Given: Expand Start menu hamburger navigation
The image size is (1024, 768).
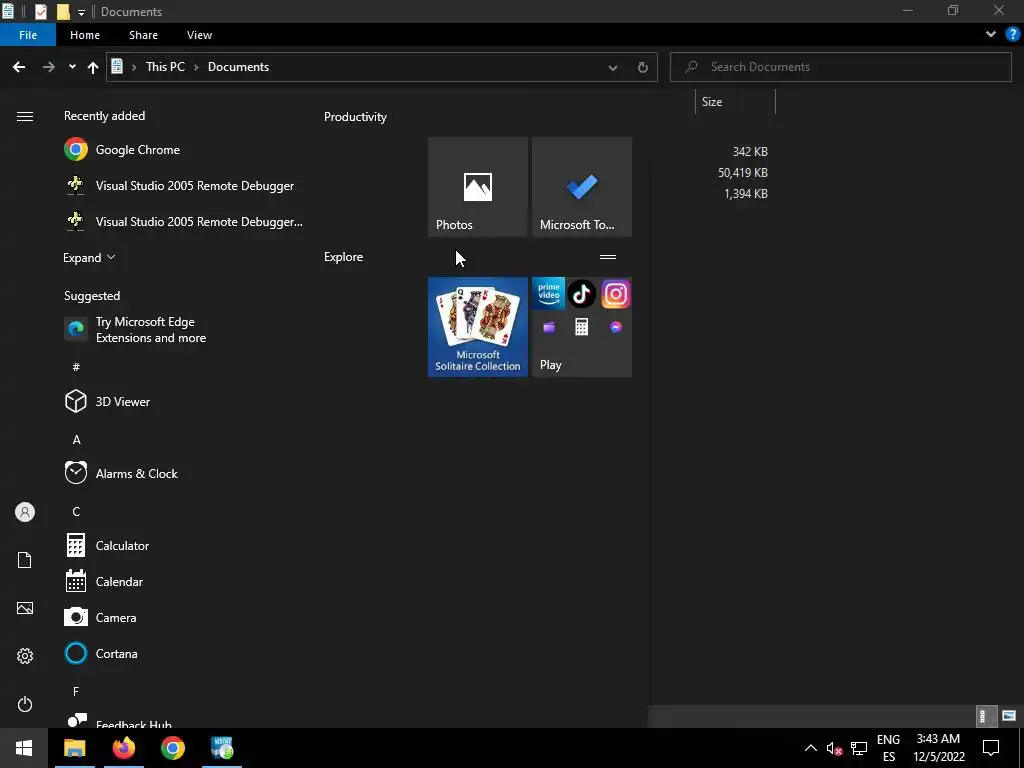Looking at the screenshot, I should click(25, 116).
